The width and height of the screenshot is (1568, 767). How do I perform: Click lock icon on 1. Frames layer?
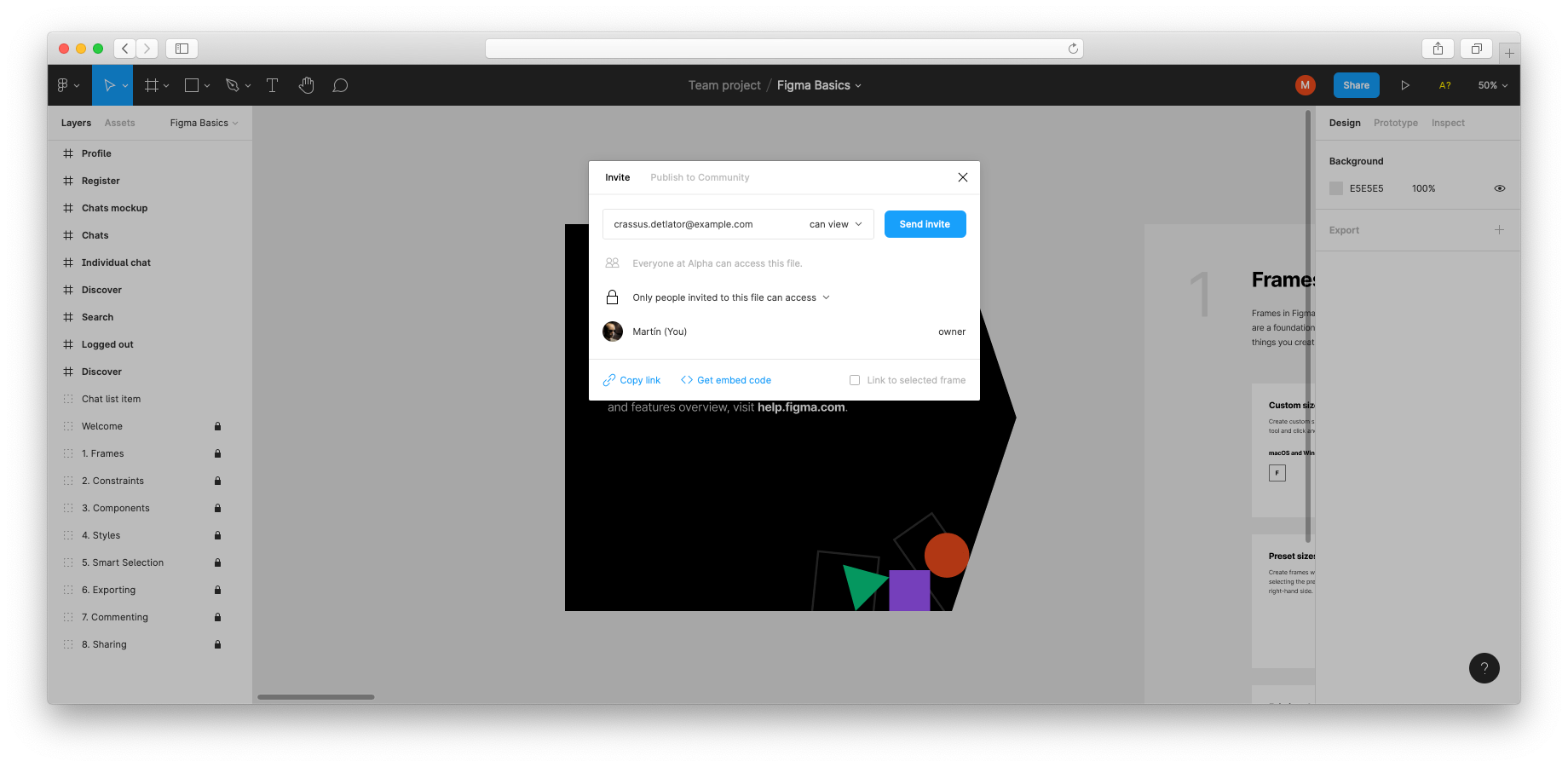click(217, 453)
